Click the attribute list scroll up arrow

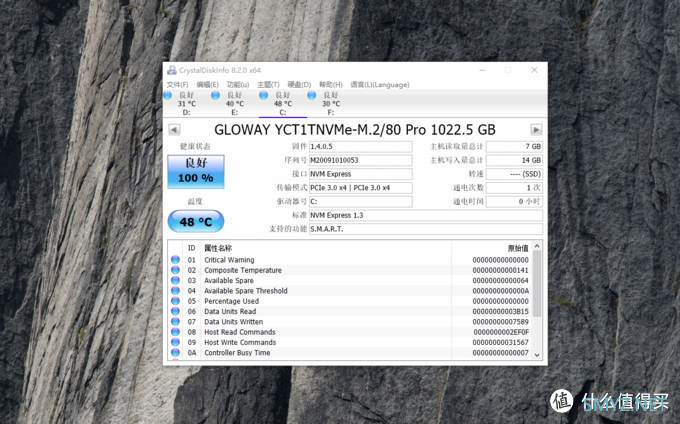pos(537,246)
